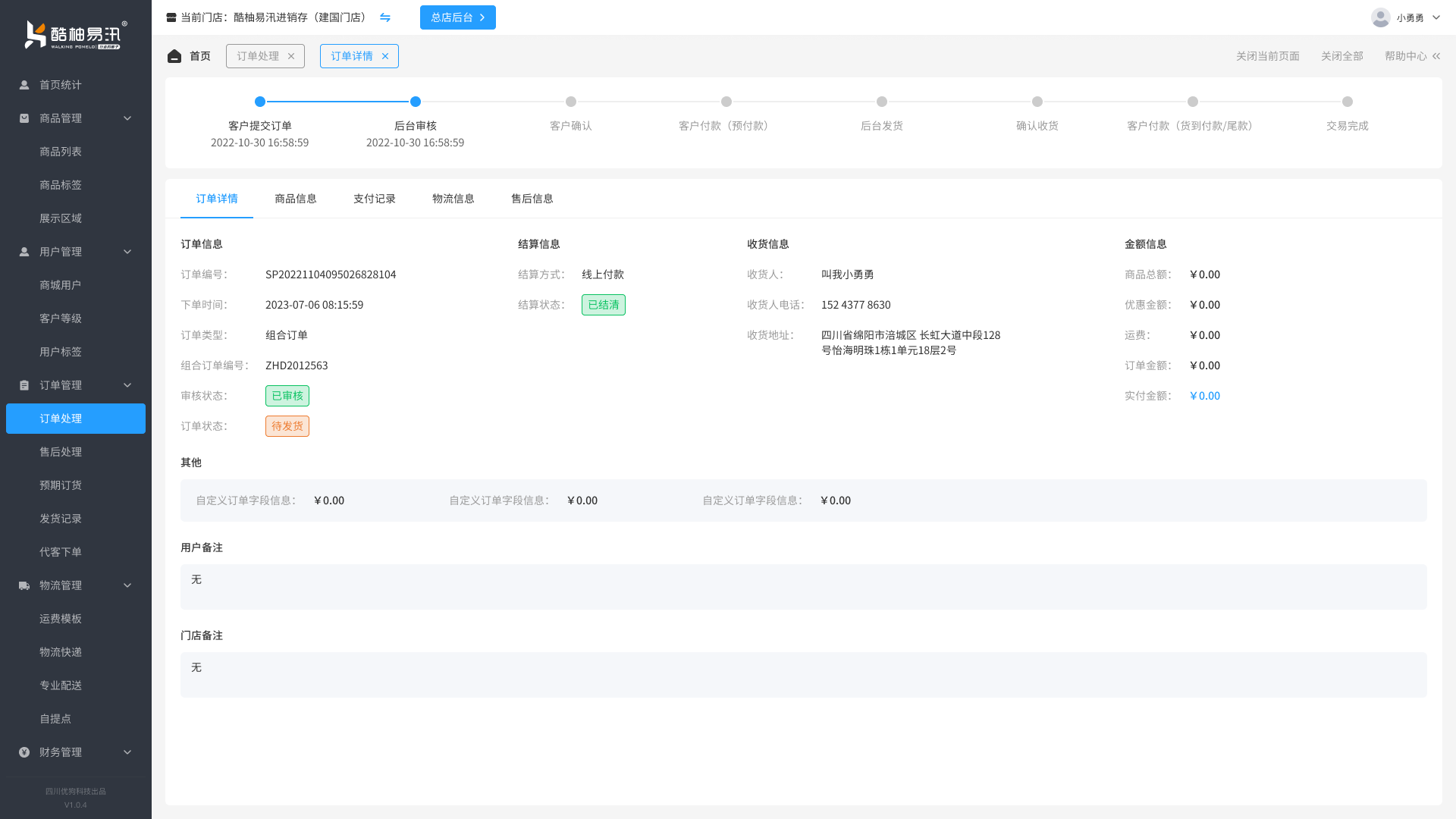Click the 总店后台 button

pos(458,17)
